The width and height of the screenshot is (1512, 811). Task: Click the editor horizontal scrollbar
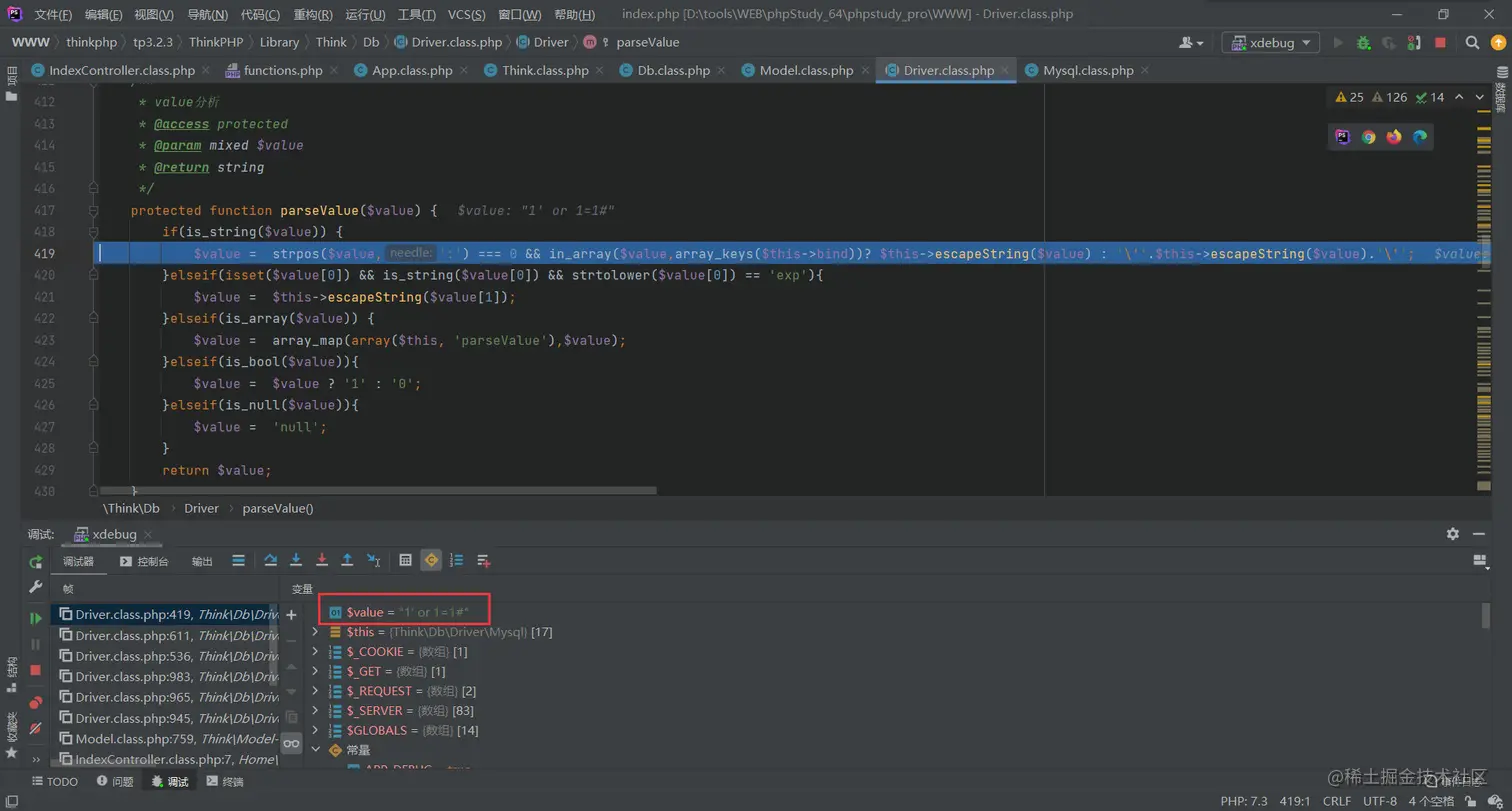379,491
